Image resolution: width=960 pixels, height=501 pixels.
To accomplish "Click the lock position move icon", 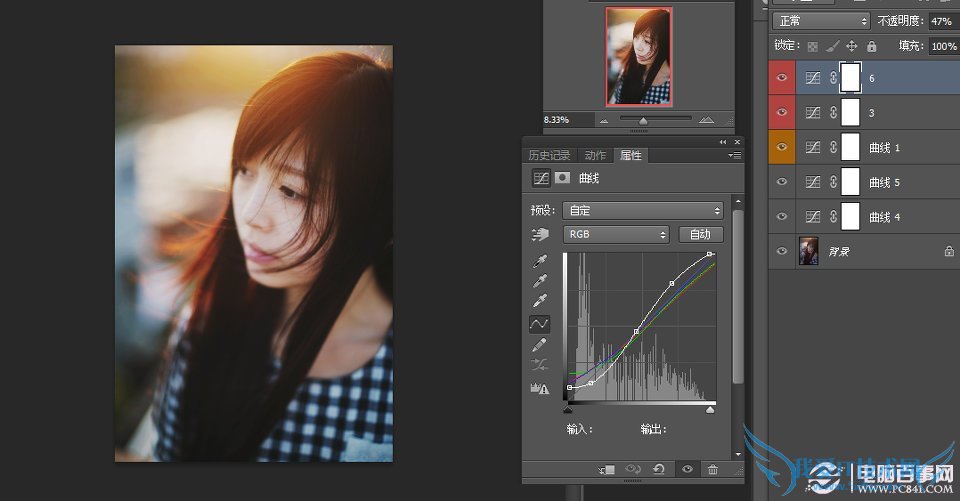I will coord(851,46).
